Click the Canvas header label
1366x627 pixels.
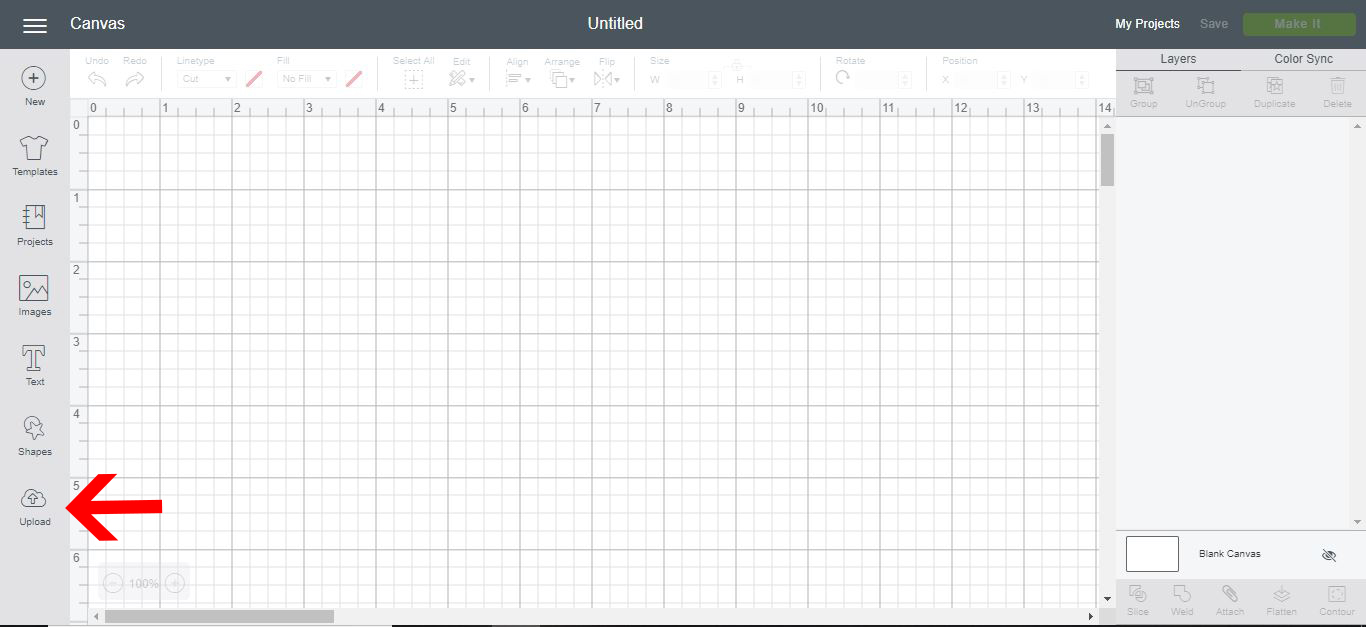click(97, 24)
